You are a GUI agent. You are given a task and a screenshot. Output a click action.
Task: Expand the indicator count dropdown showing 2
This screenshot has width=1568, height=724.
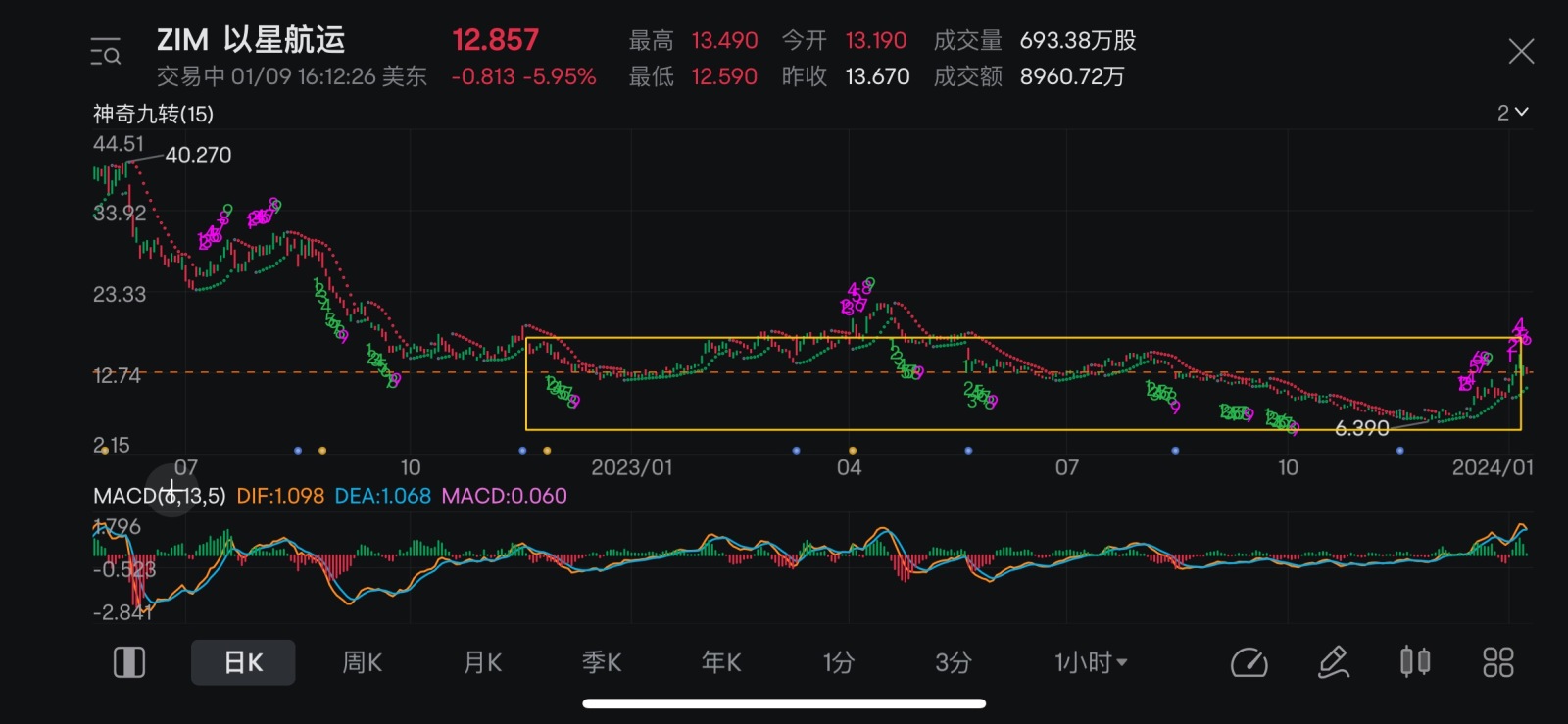pos(1512,113)
